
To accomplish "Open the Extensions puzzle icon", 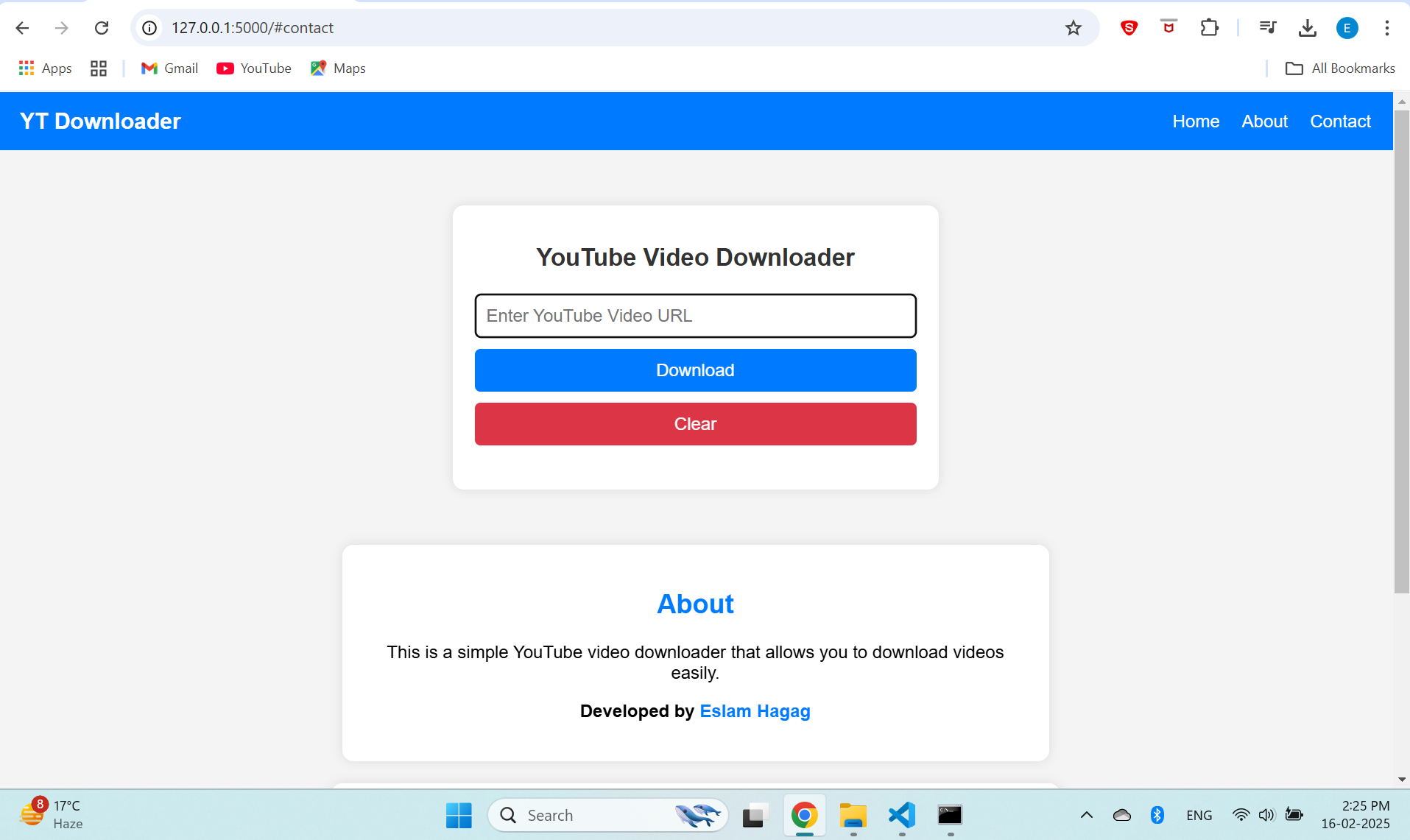I will click(x=1209, y=28).
